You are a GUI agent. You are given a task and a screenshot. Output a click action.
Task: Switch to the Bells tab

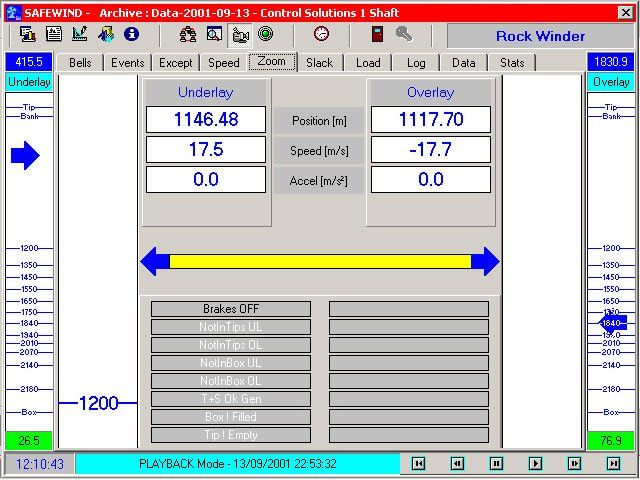click(80, 63)
